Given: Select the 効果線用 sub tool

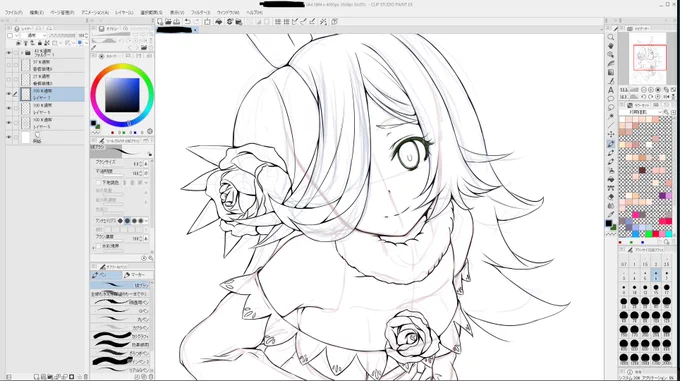Looking at the screenshot, I should coord(121,345).
